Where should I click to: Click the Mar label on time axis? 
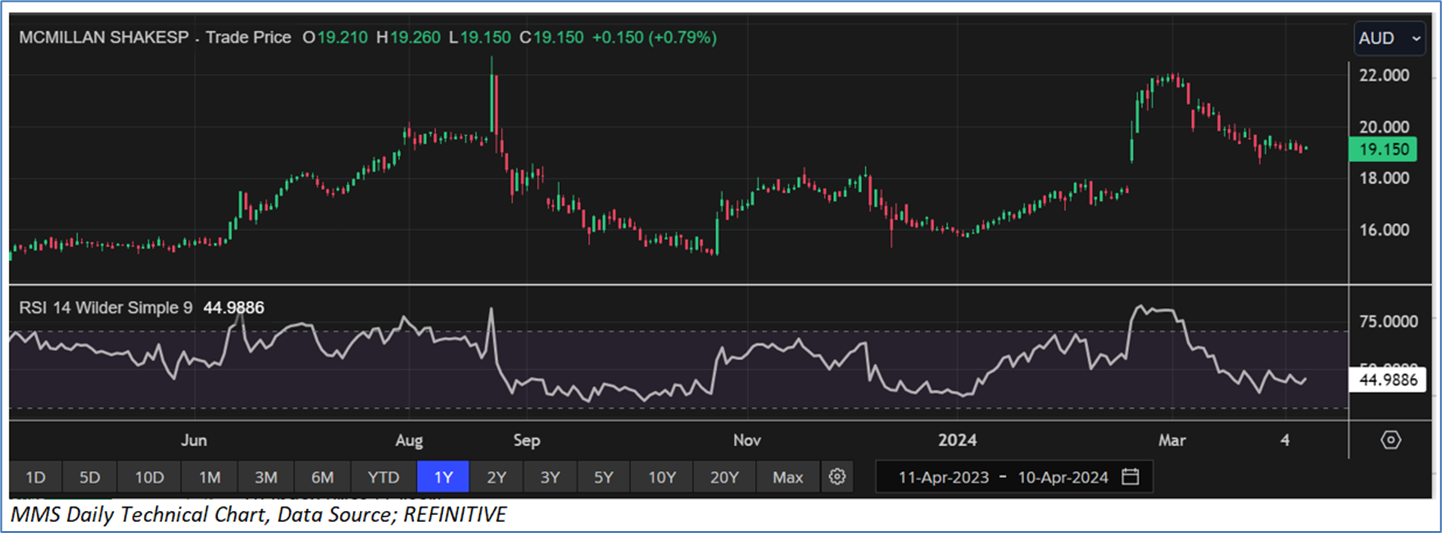[x=1171, y=440]
